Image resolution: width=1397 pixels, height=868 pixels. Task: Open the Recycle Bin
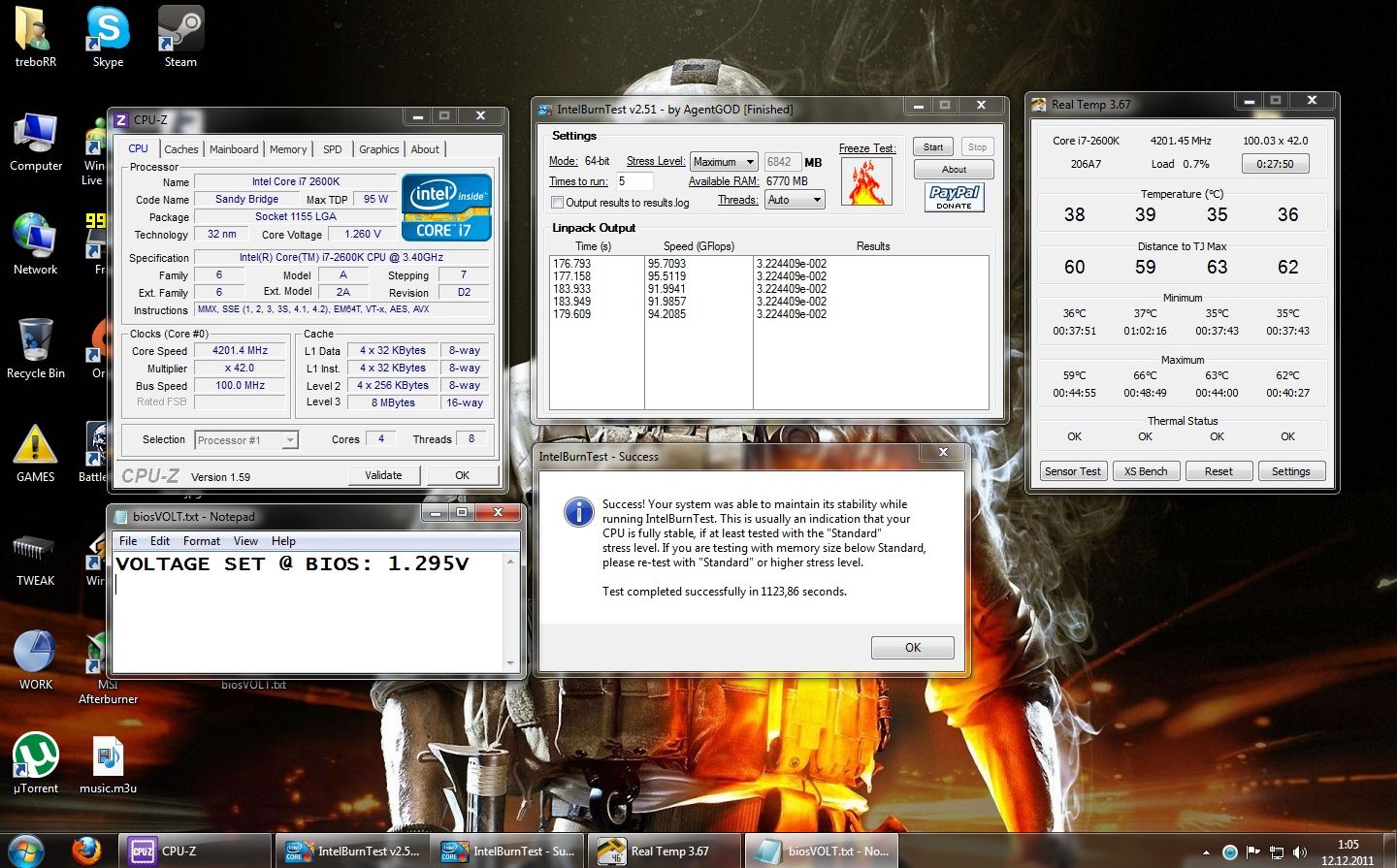35,349
